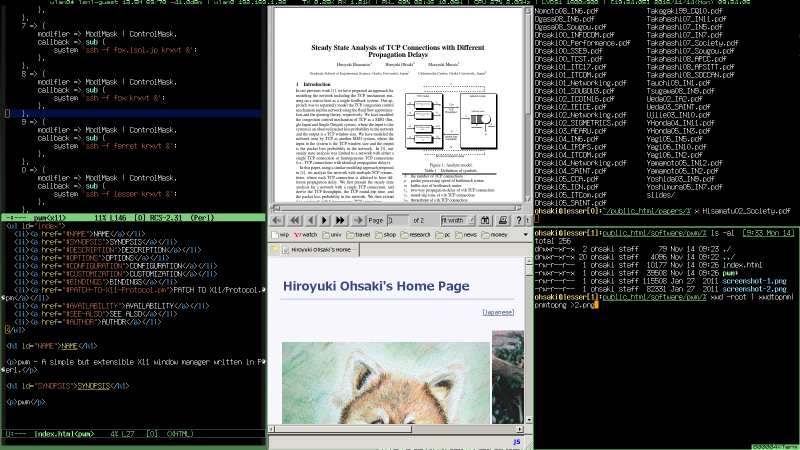Viewport: 800px width, 450px height.
Task: Jump back ten pages with double-left arrow
Action: 294,220
